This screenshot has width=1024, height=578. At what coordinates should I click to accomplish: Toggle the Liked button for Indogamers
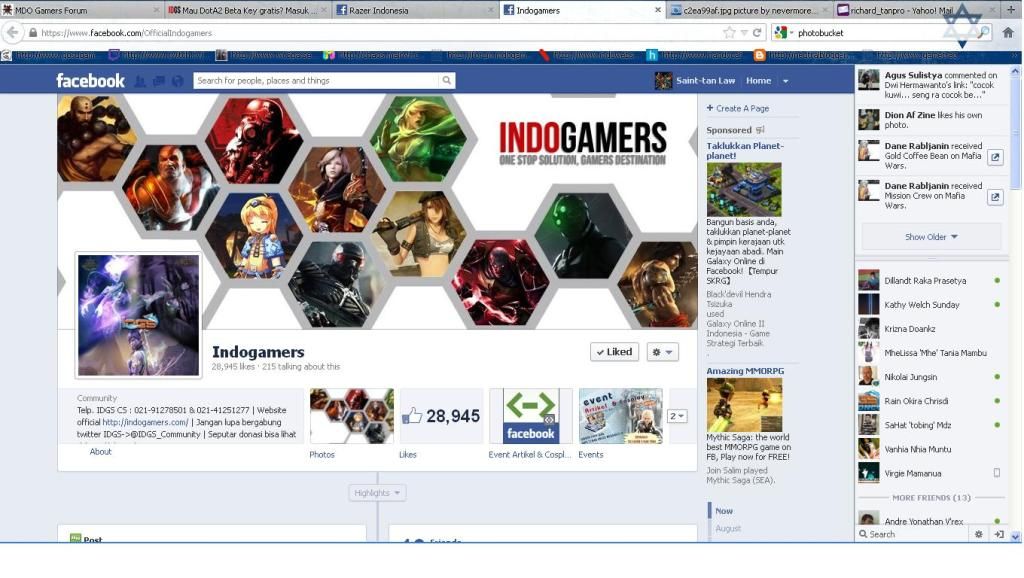coord(615,352)
